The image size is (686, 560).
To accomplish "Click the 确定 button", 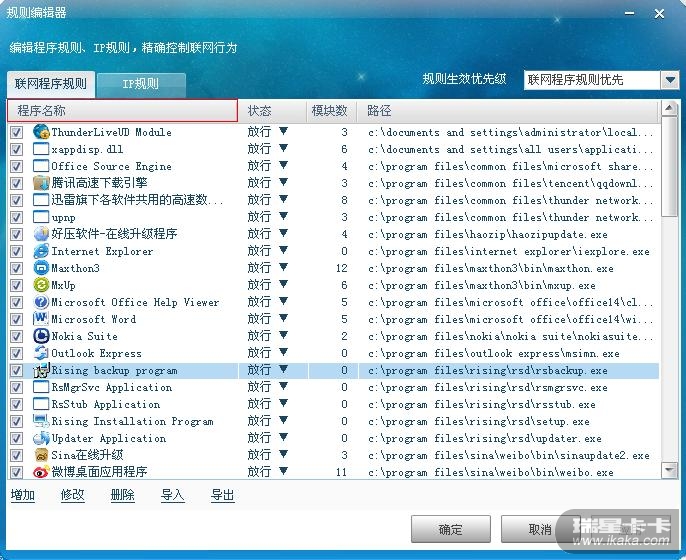I will click(x=451, y=529).
